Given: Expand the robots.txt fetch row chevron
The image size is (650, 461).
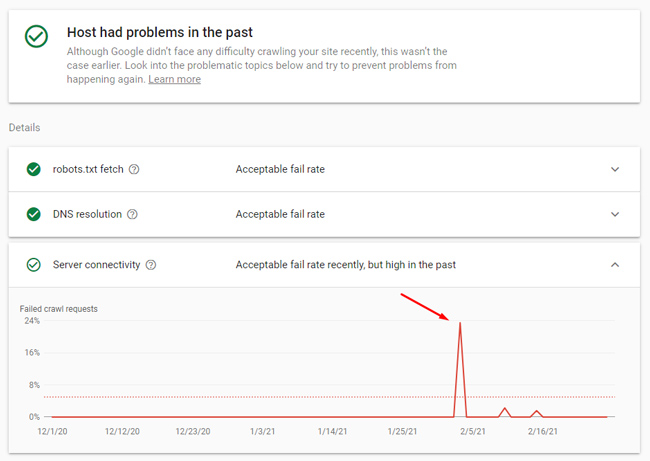Looking at the screenshot, I should click(615, 169).
